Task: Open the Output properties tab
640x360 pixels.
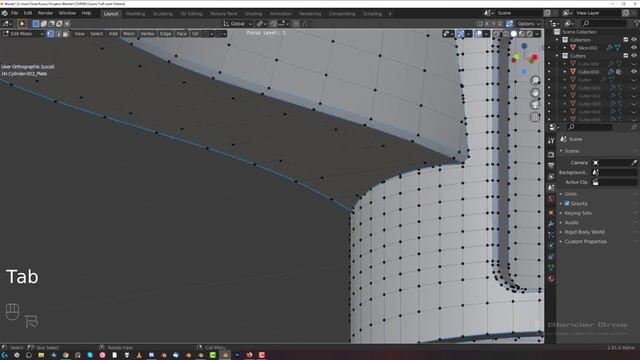Action: (x=551, y=166)
